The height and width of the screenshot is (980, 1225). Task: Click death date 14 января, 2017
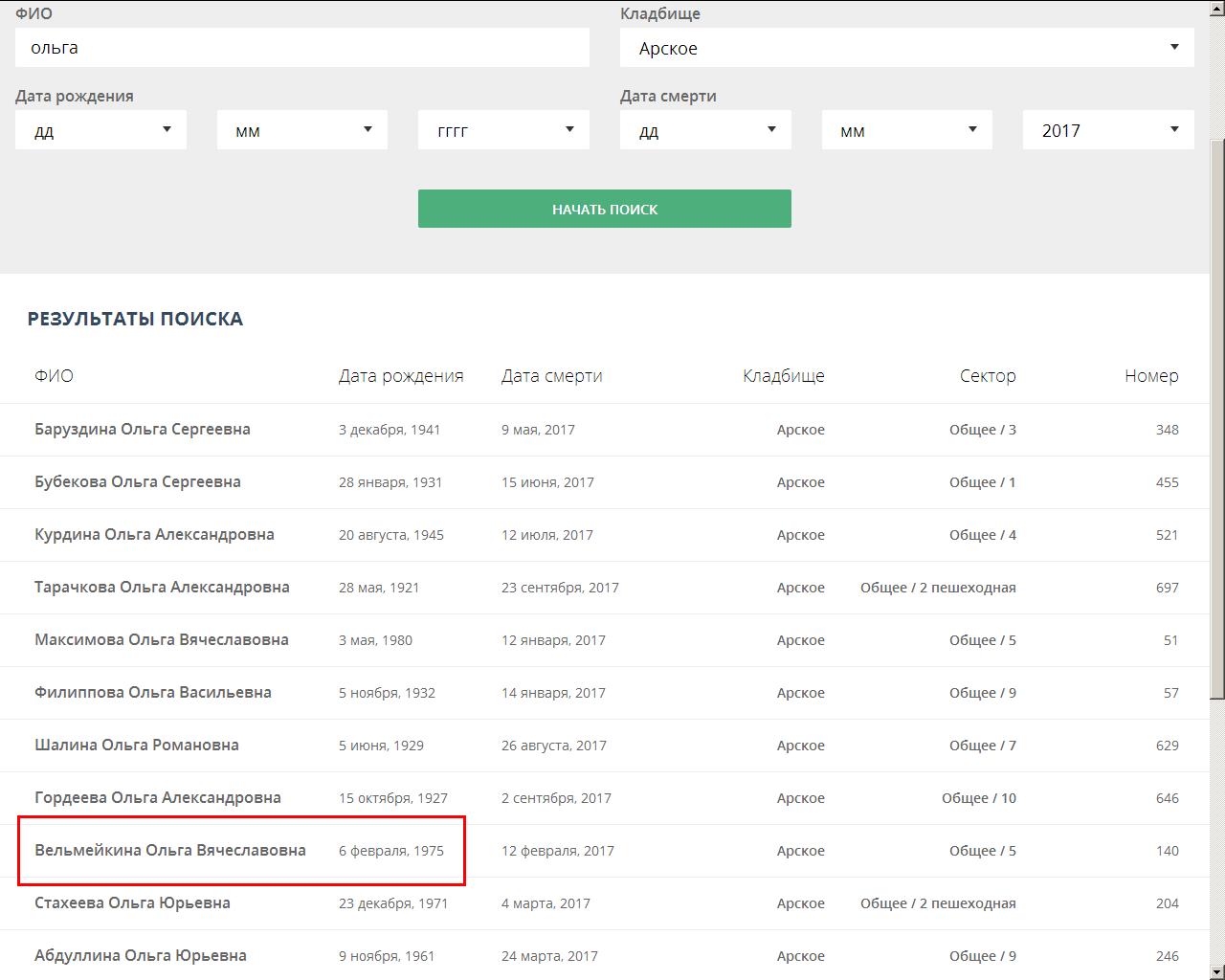553,693
